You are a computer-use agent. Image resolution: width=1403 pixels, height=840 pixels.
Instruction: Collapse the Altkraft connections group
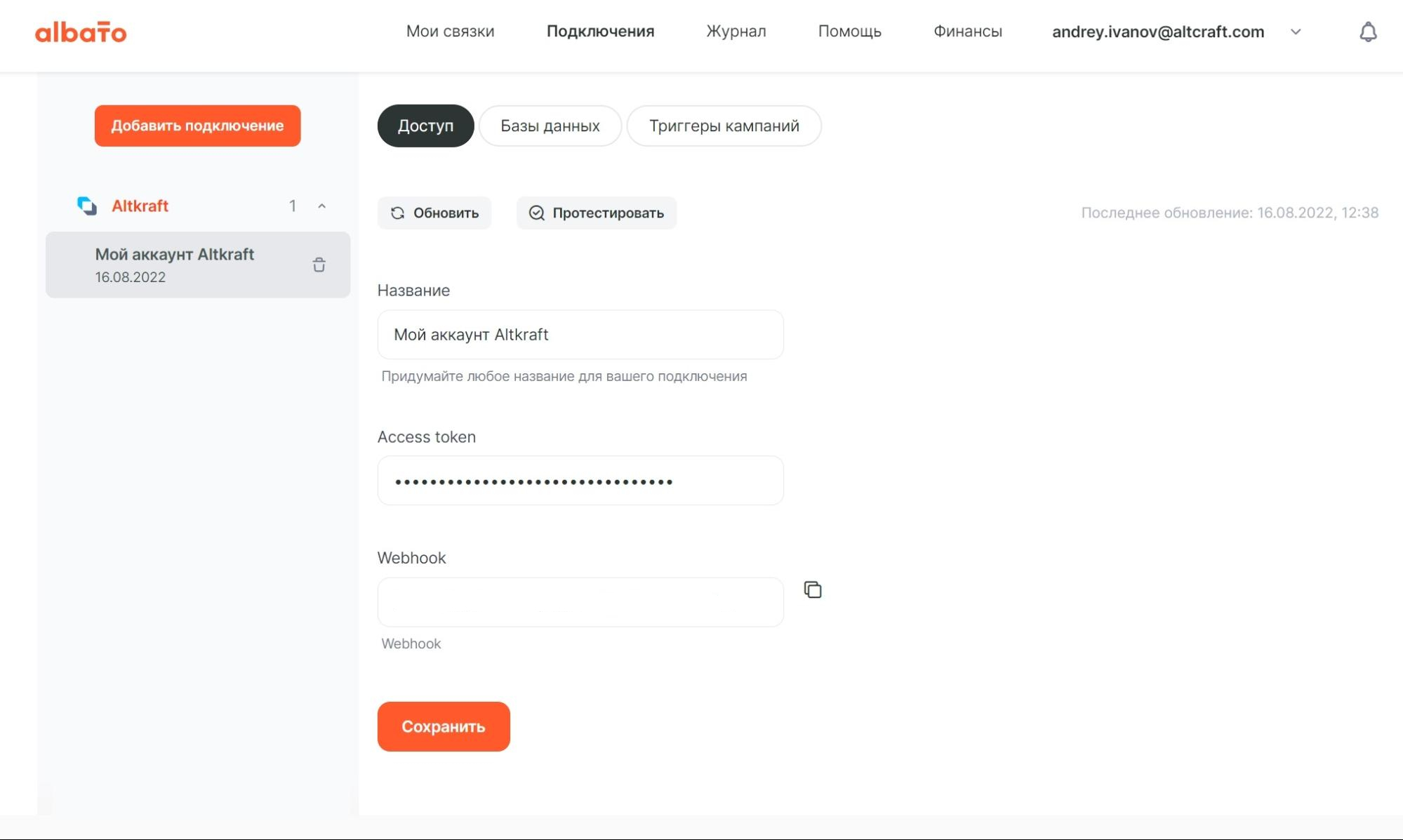[321, 206]
